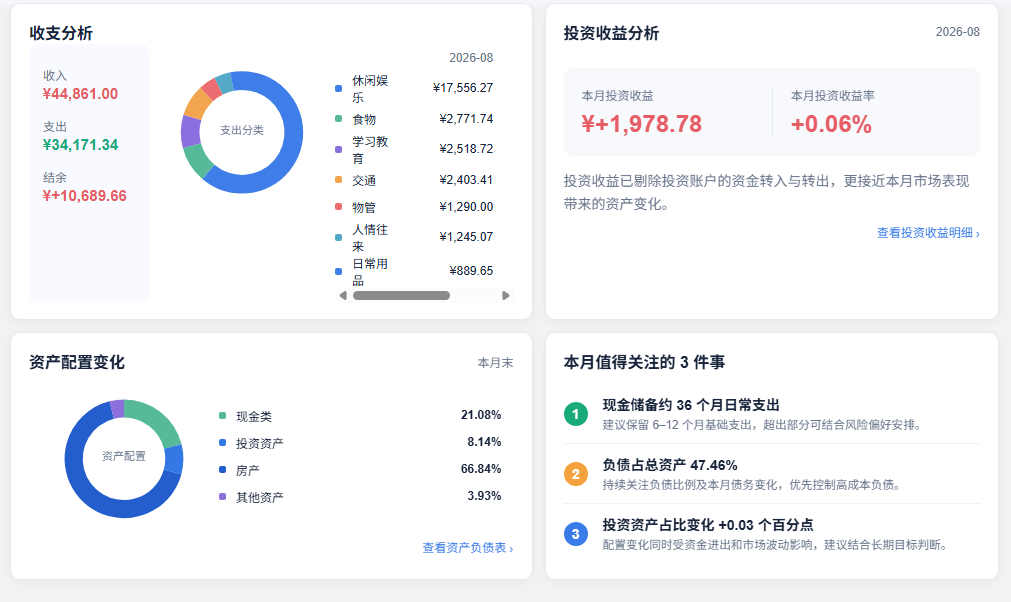Viewport: 1011px width, 602px height.
Task: Select the 日常用品 legend label
Action: 370,272
